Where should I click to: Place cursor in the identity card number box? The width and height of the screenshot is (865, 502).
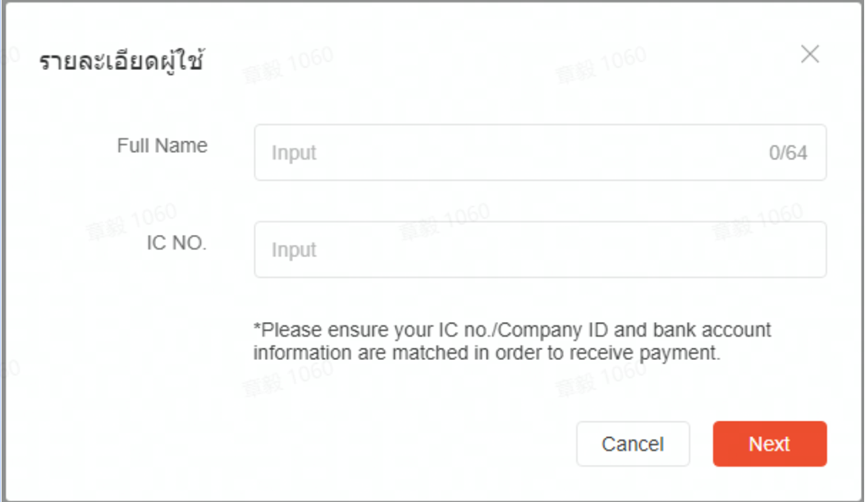540,250
